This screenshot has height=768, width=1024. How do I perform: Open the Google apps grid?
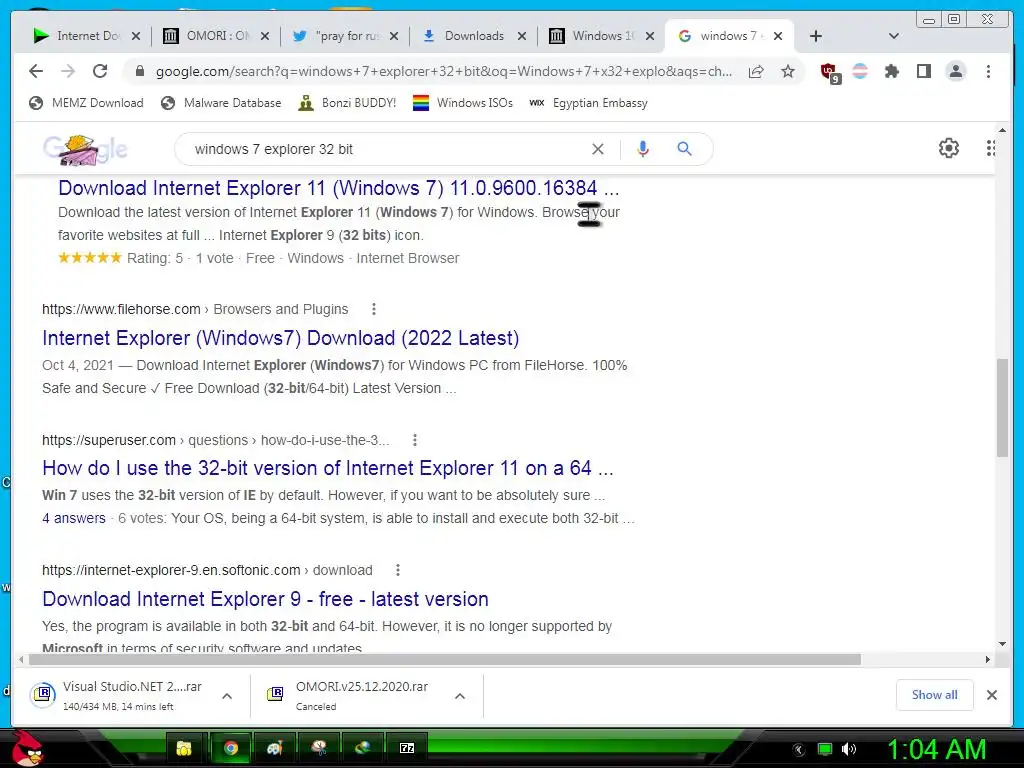(990, 148)
